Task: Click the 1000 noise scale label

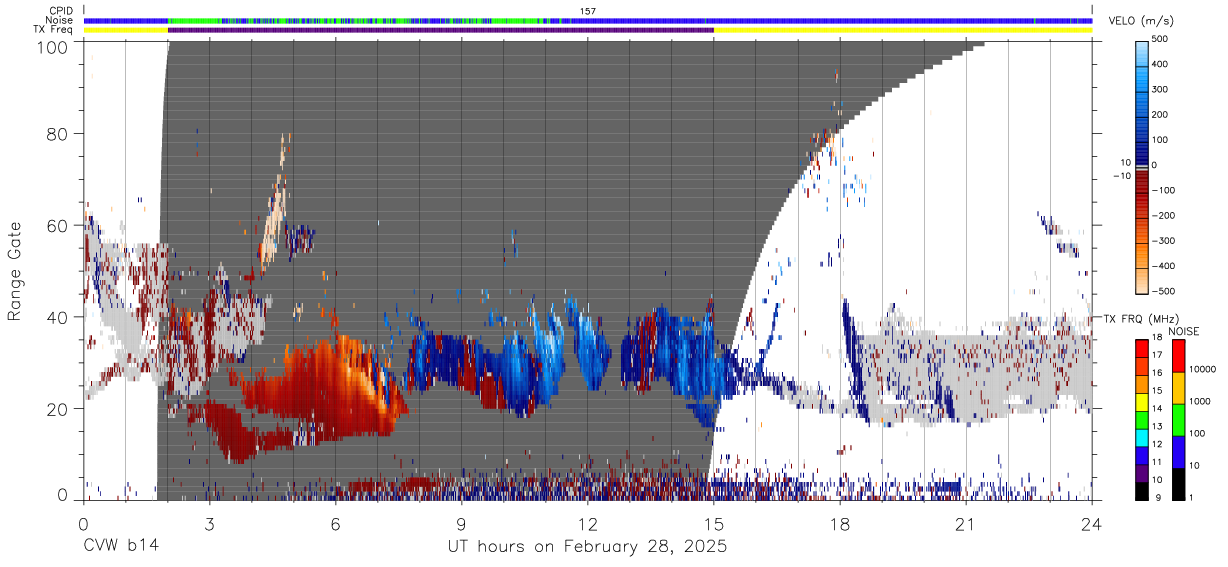Action: click(1199, 401)
